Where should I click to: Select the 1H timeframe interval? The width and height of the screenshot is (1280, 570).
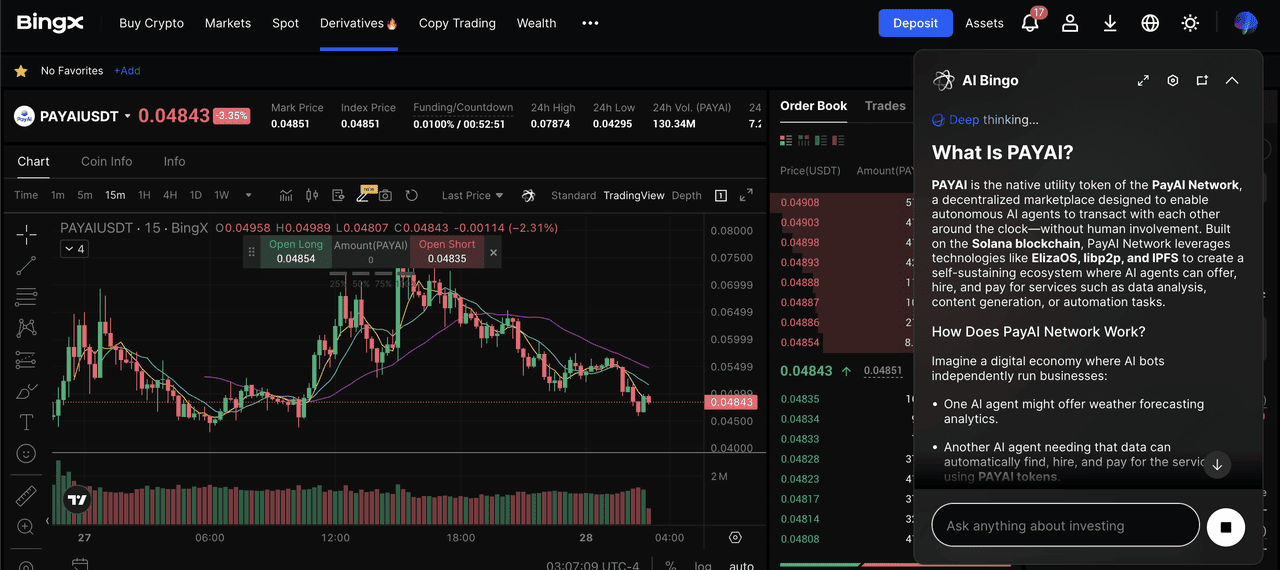pos(144,195)
